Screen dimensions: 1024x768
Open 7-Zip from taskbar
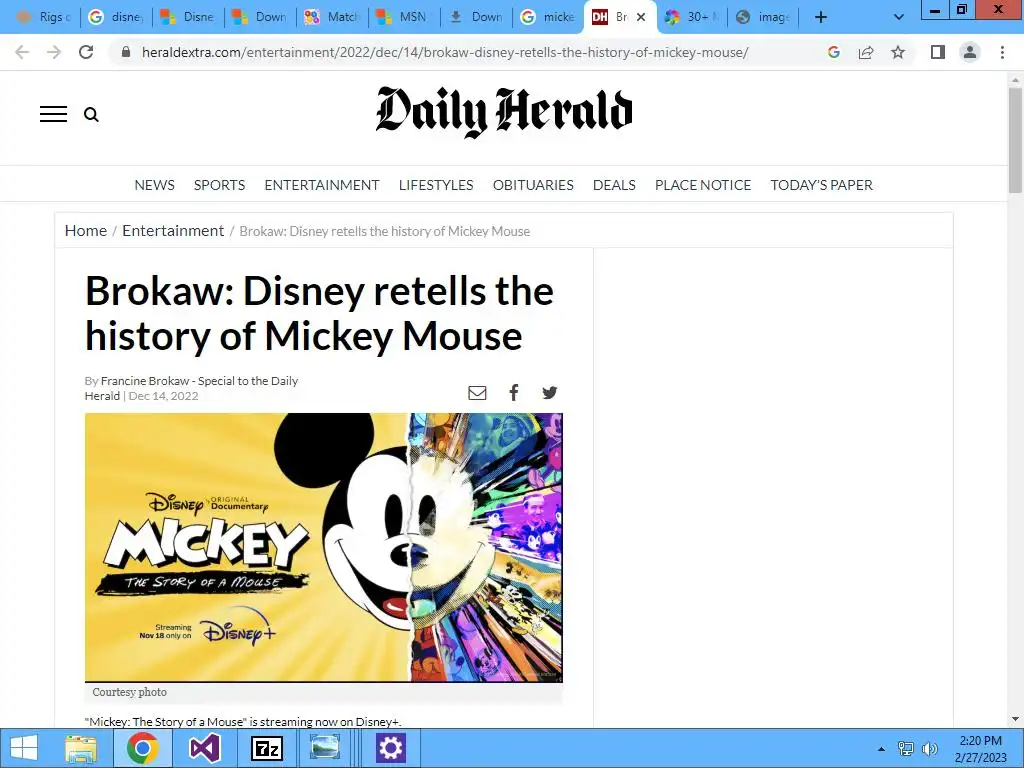click(267, 748)
